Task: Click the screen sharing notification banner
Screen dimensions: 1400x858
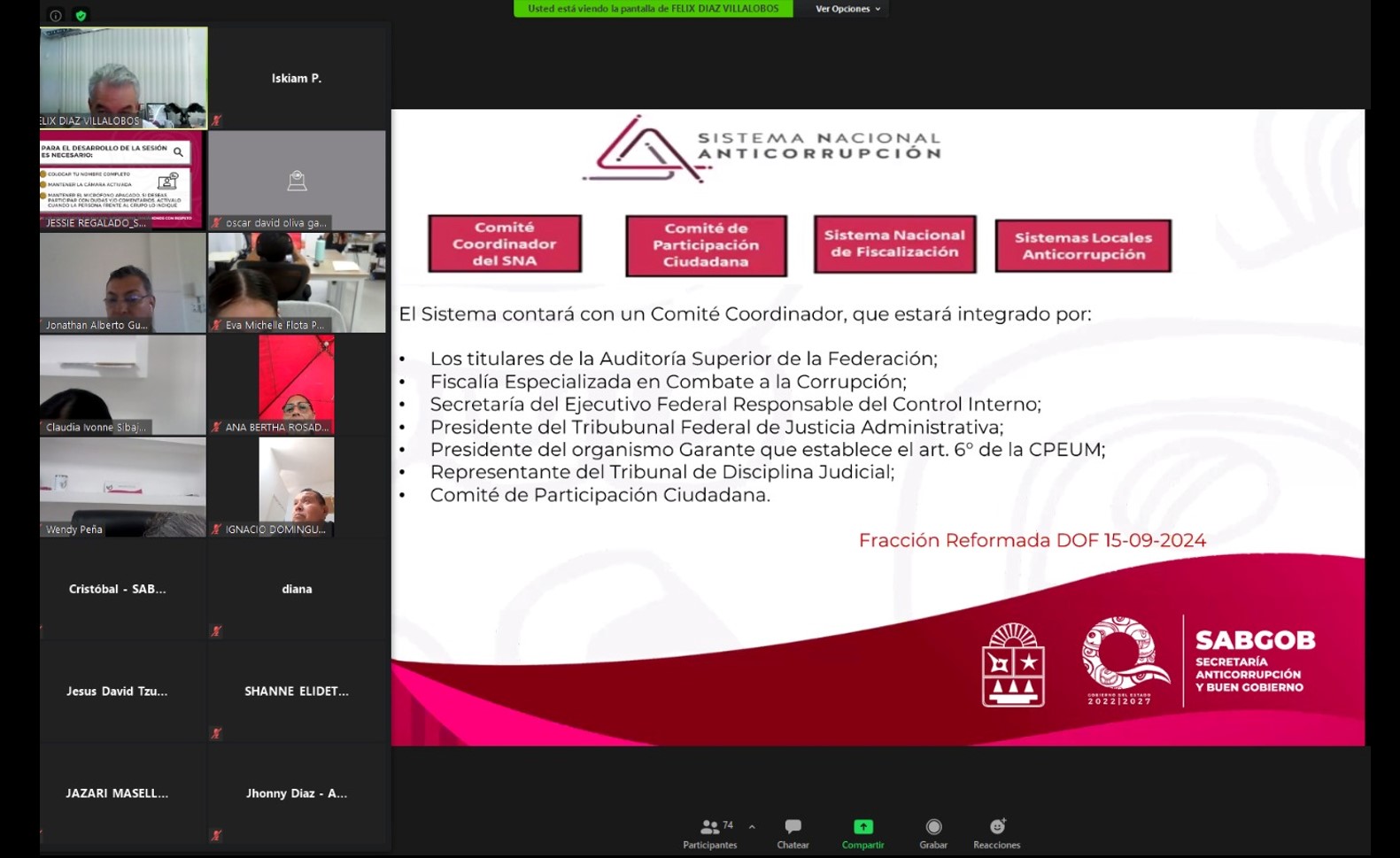Action: pyautogui.click(x=653, y=9)
